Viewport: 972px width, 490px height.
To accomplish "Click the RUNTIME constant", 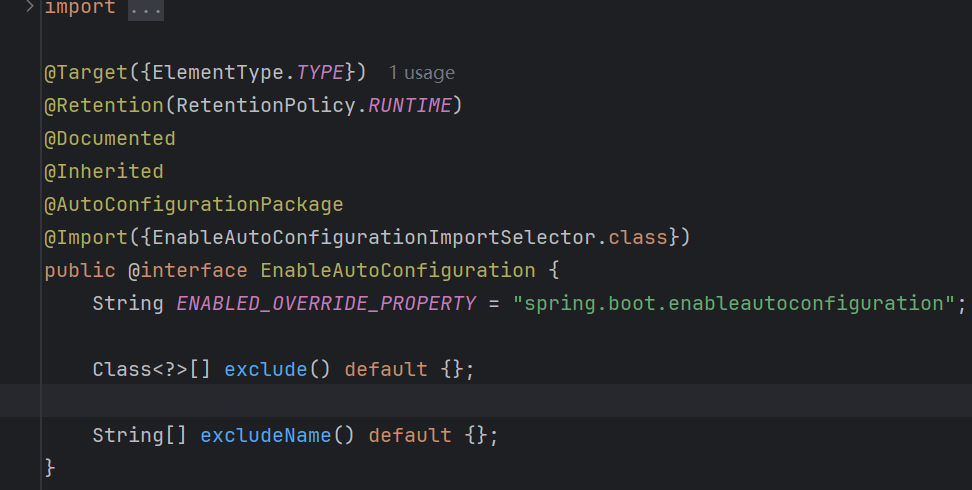I will click(x=410, y=105).
